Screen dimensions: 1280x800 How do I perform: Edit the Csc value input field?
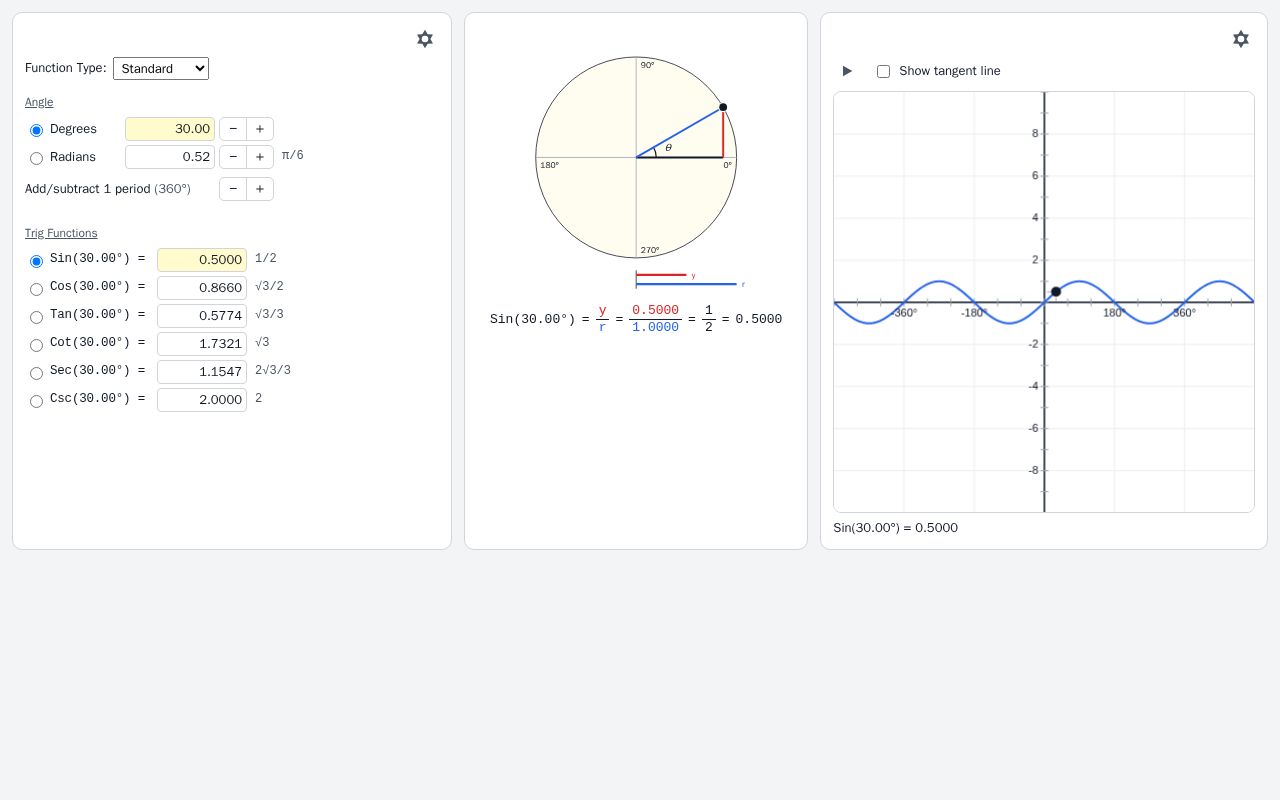[x=202, y=400]
